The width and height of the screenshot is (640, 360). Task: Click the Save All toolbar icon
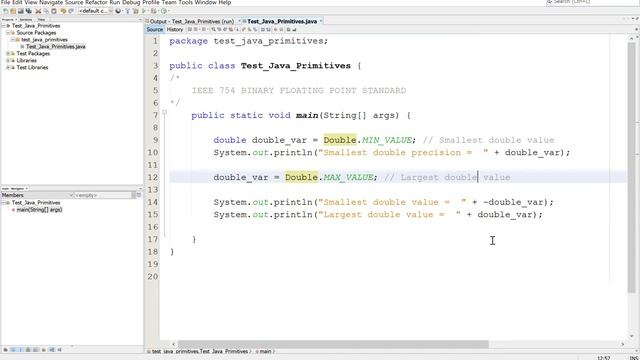pyautogui.click(x=29, y=11)
